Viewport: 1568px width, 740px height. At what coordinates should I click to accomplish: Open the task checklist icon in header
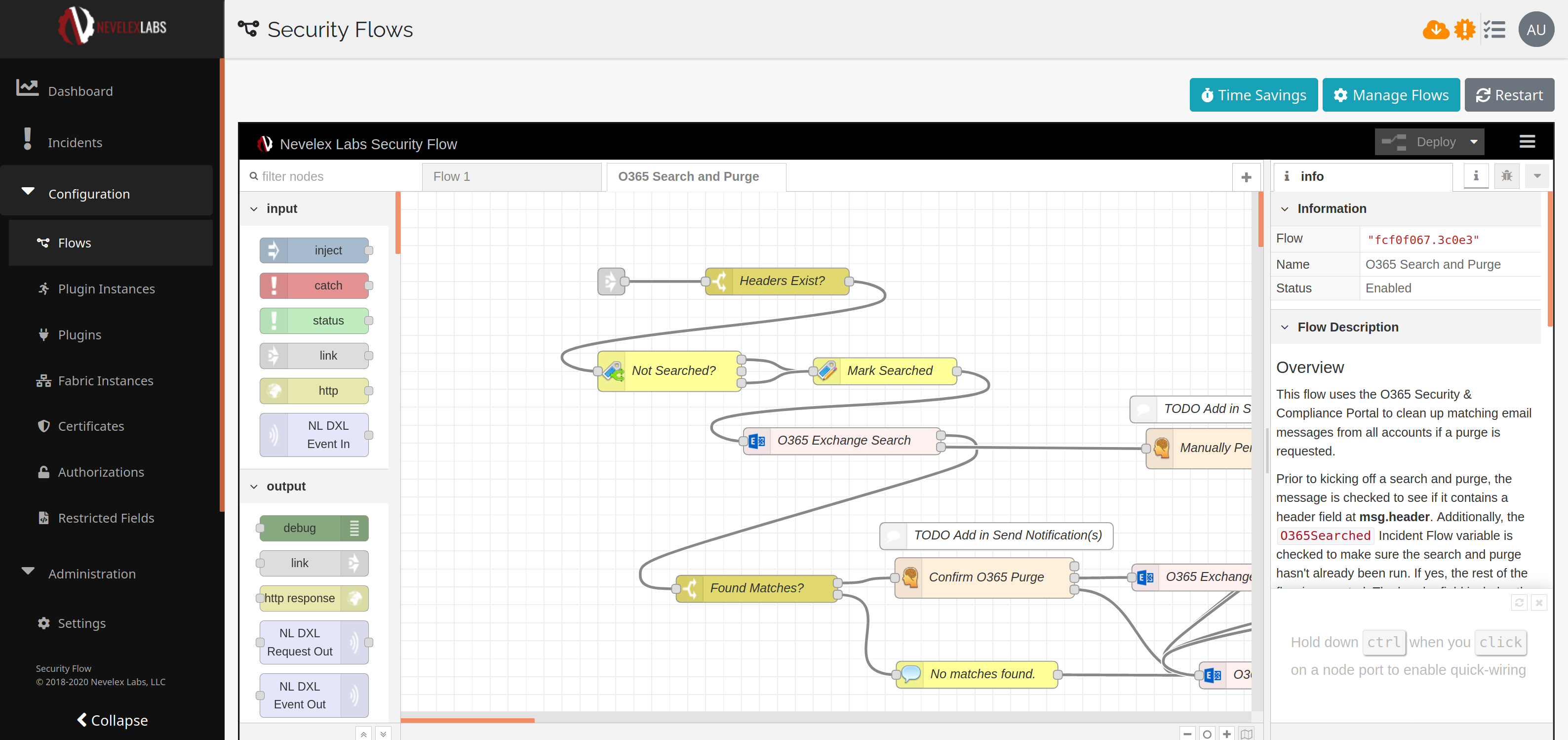(1494, 29)
